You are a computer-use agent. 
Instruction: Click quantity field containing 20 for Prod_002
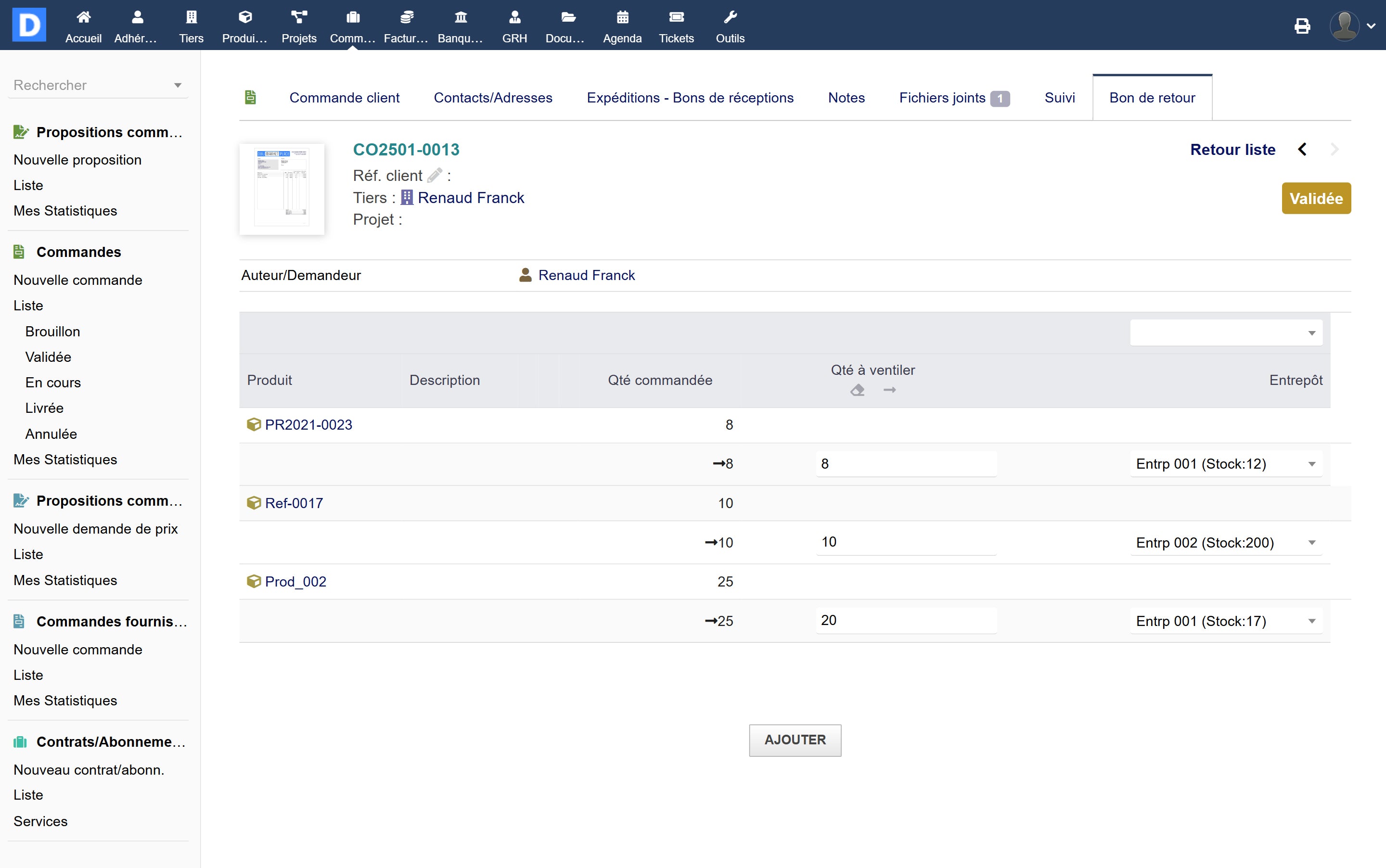point(905,621)
